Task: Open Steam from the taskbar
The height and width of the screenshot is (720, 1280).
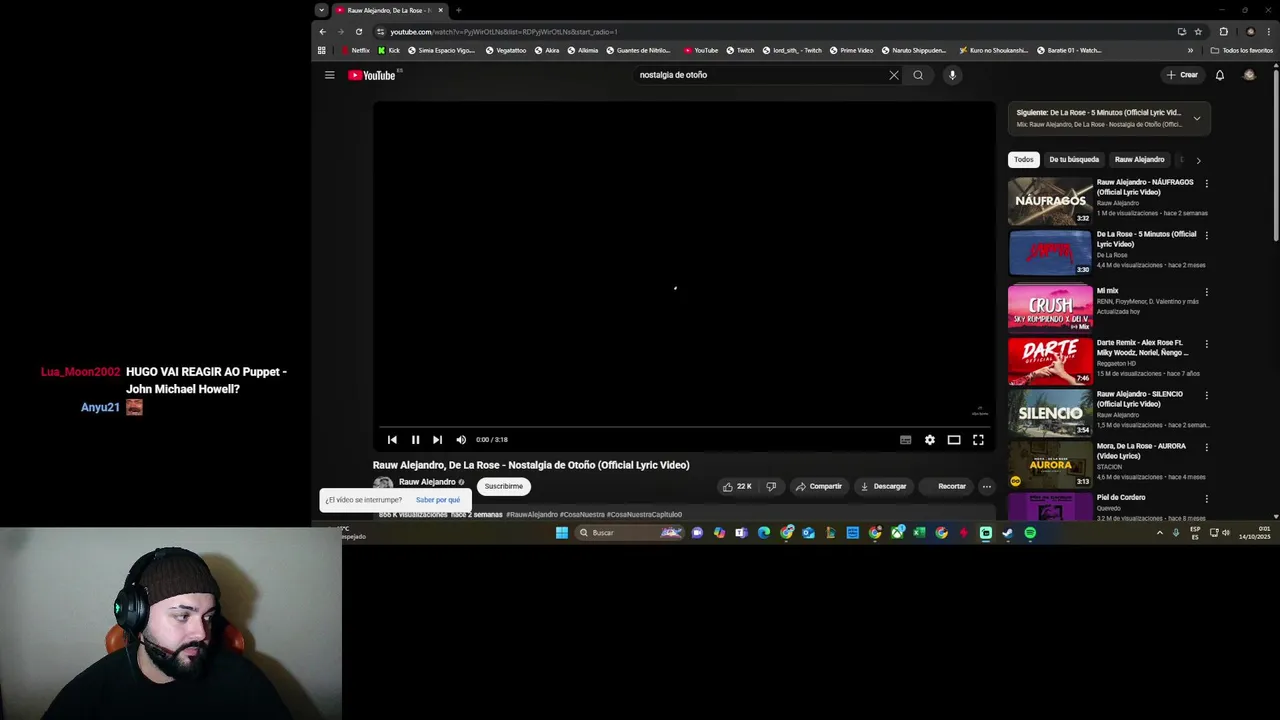Action: [1008, 533]
